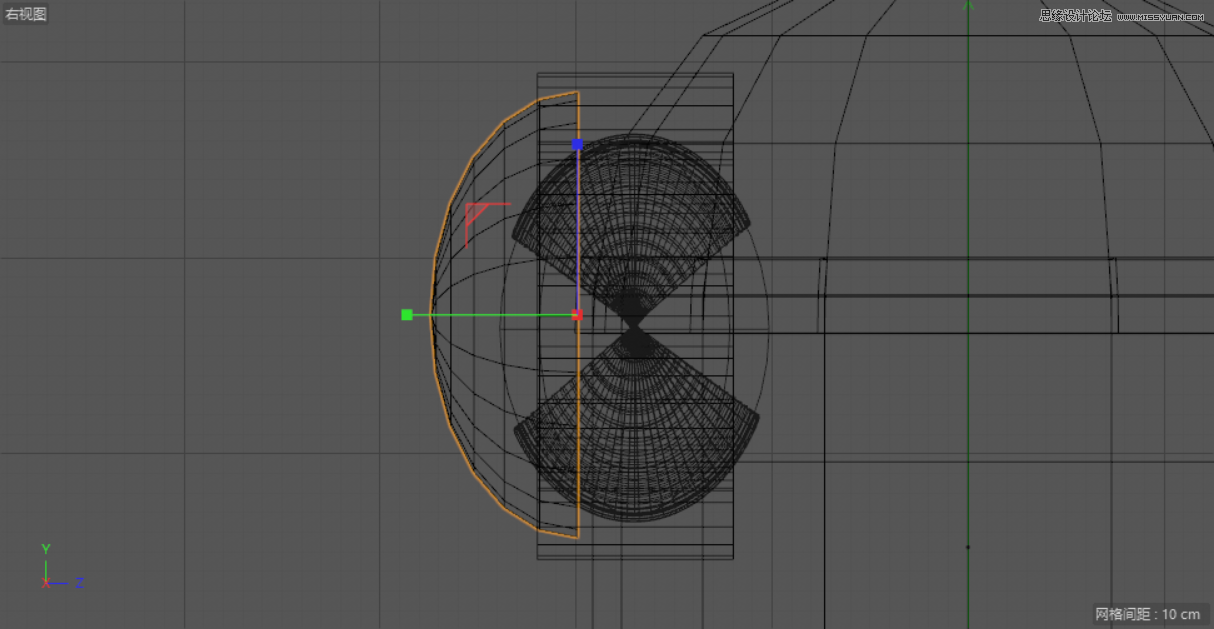Click the X label on the axis gizmo
Screen dimensions: 1214x629
pos(44,581)
